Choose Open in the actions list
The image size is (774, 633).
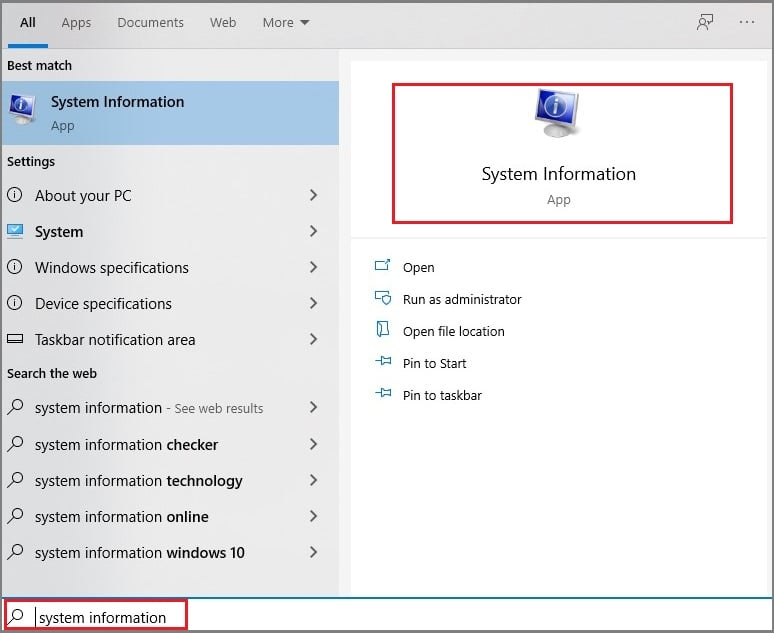(419, 267)
